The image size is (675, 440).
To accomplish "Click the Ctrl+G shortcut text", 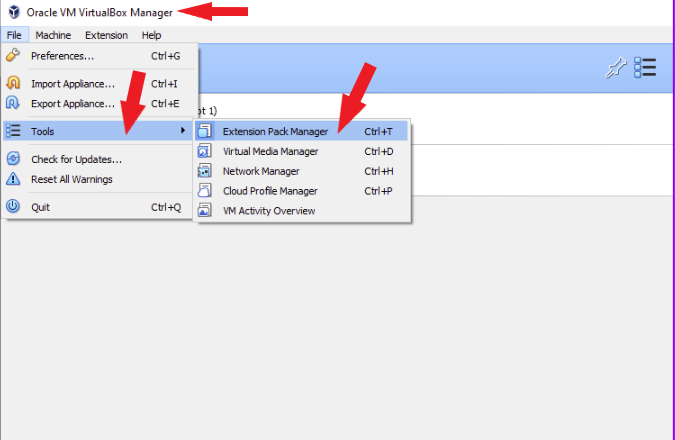I will pos(165,56).
